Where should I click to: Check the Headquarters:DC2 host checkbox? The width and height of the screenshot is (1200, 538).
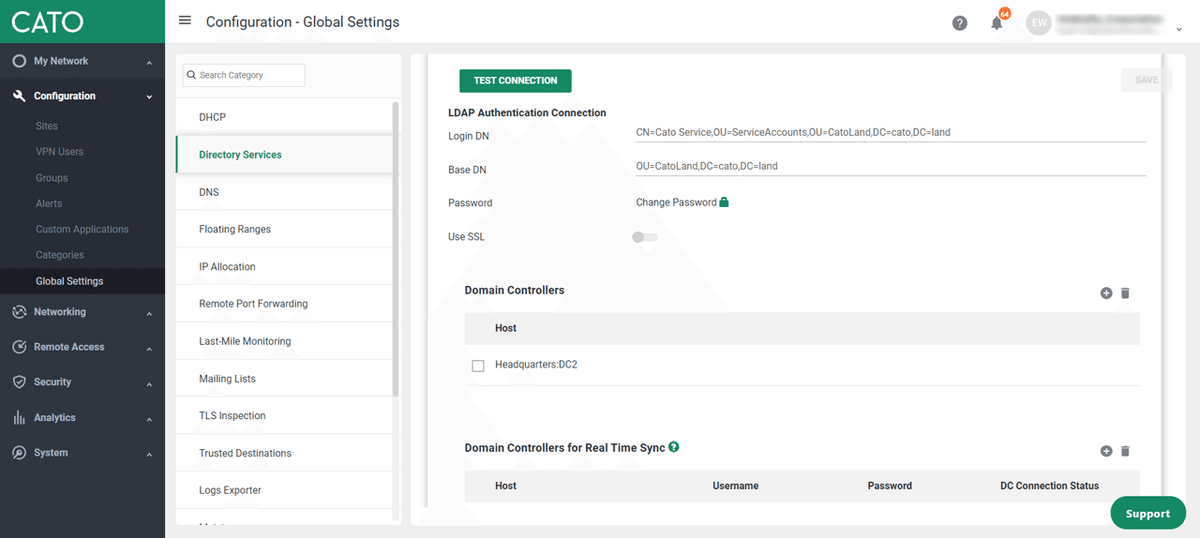[478, 366]
